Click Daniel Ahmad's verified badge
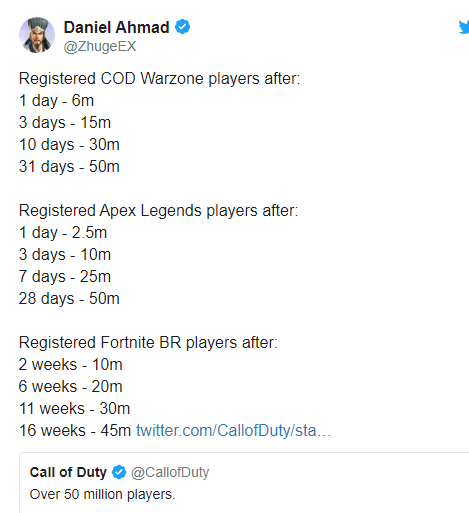Screen dimensions: 469x513 click(x=183, y=27)
